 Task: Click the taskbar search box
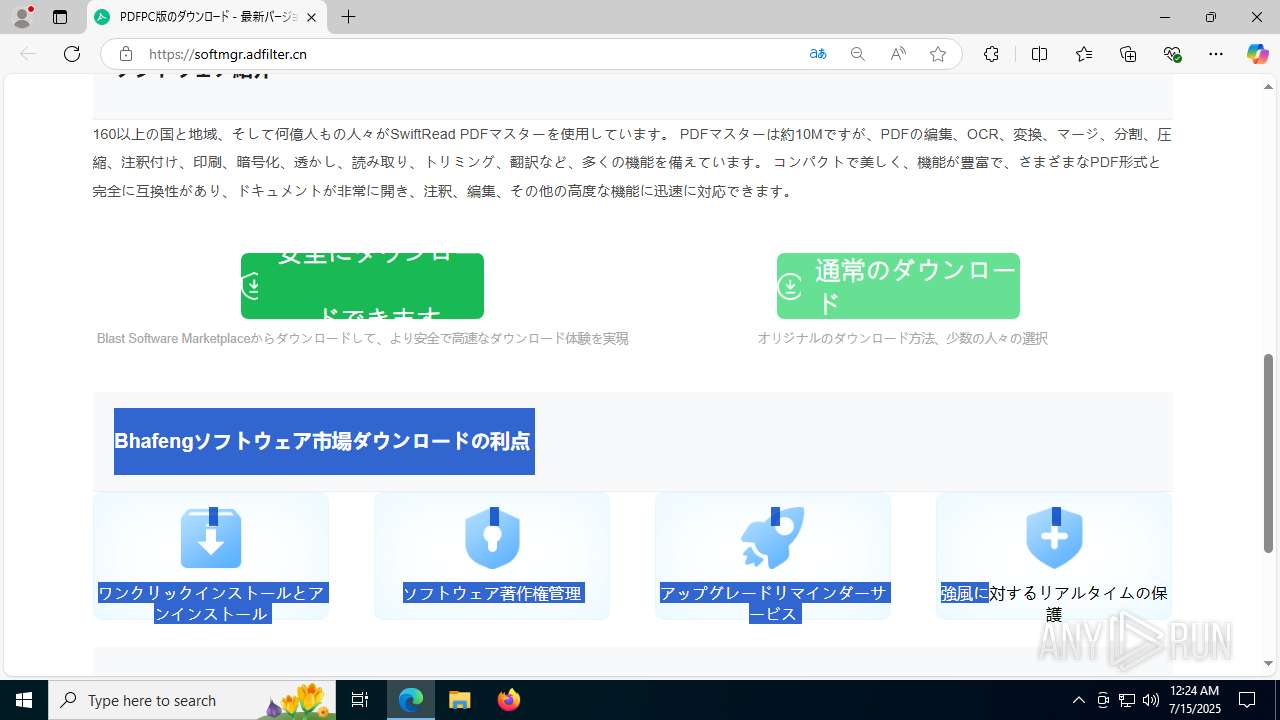pos(192,700)
